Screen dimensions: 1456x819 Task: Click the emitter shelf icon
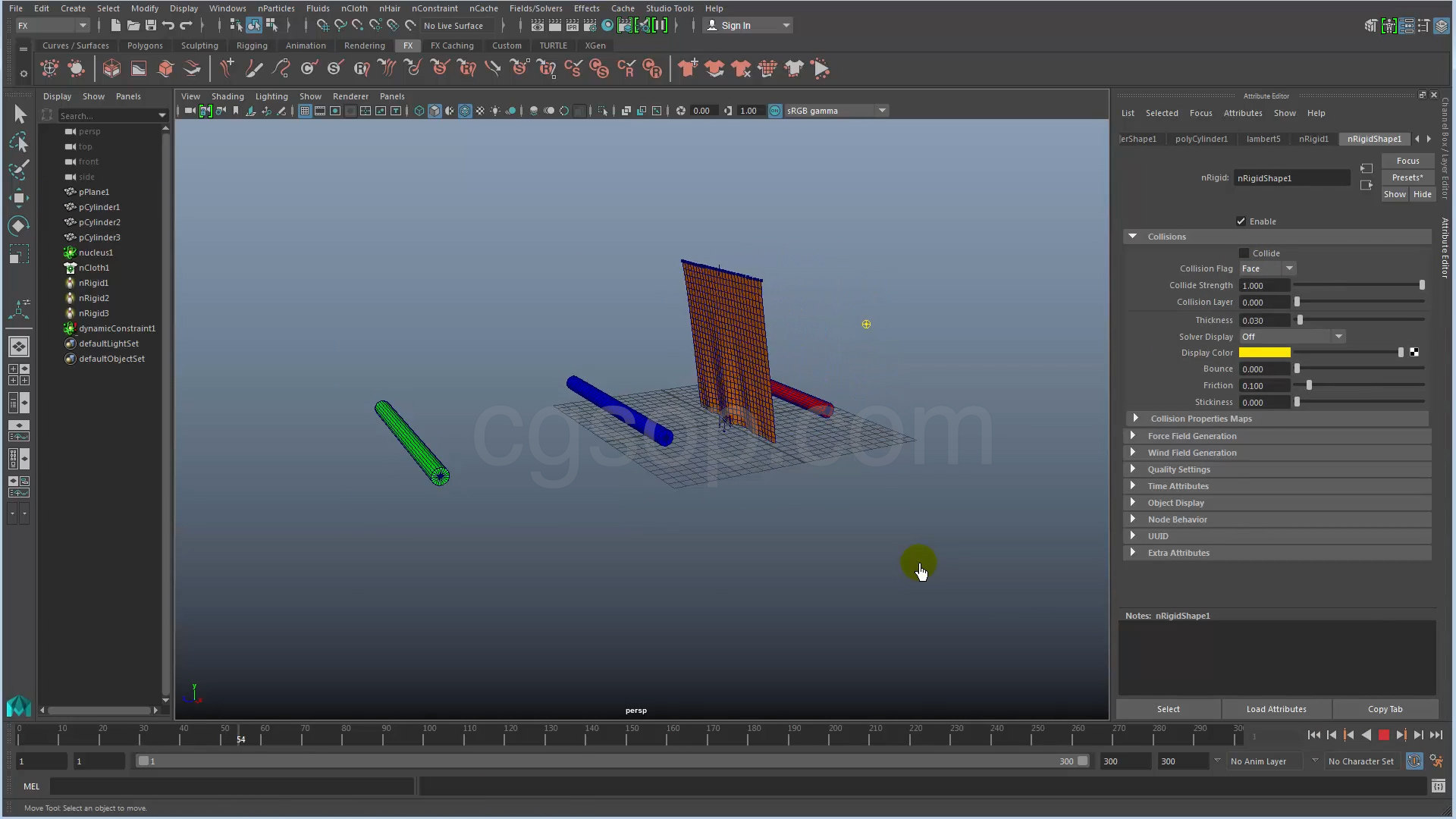pos(50,69)
